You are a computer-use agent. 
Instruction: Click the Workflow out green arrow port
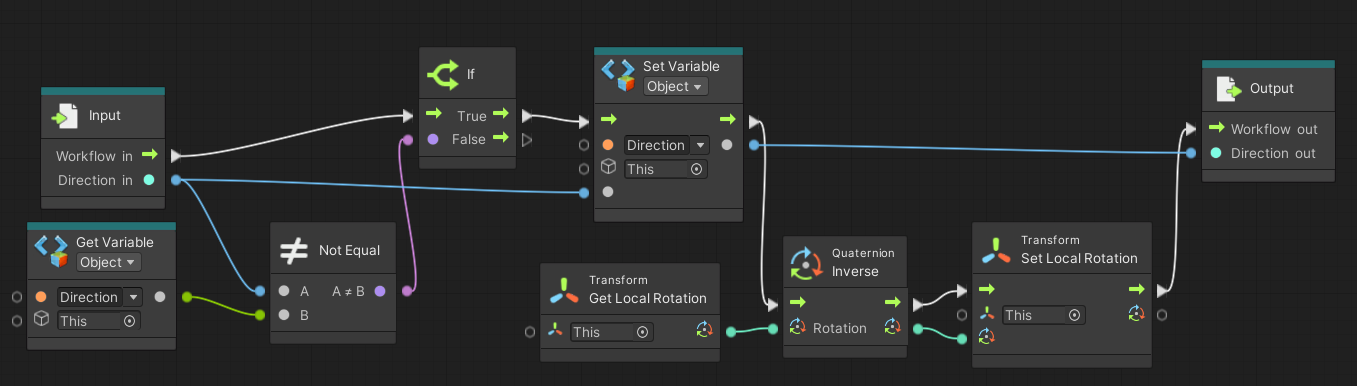click(1216, 128)
